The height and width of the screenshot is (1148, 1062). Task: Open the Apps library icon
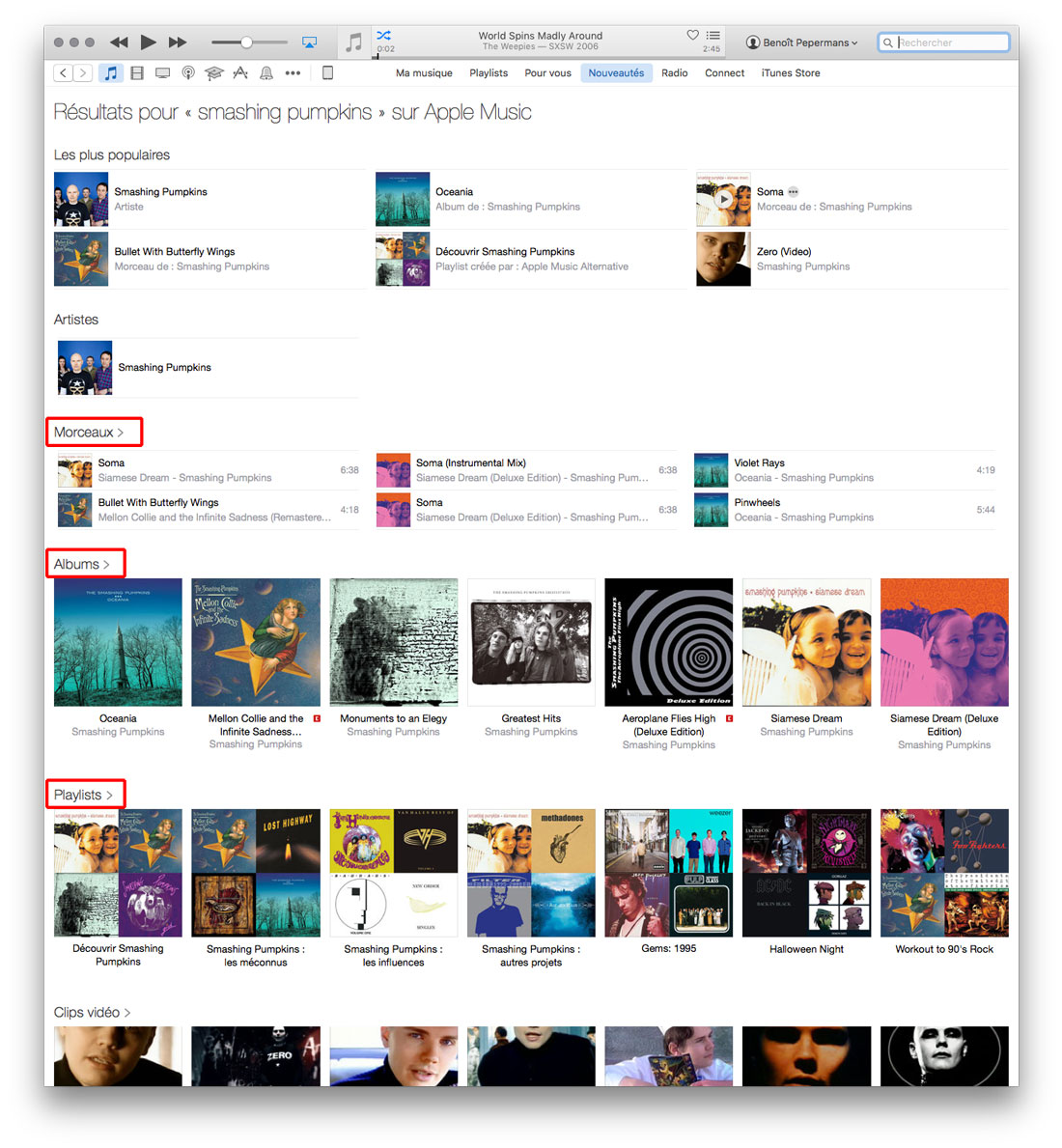[240, 73]
